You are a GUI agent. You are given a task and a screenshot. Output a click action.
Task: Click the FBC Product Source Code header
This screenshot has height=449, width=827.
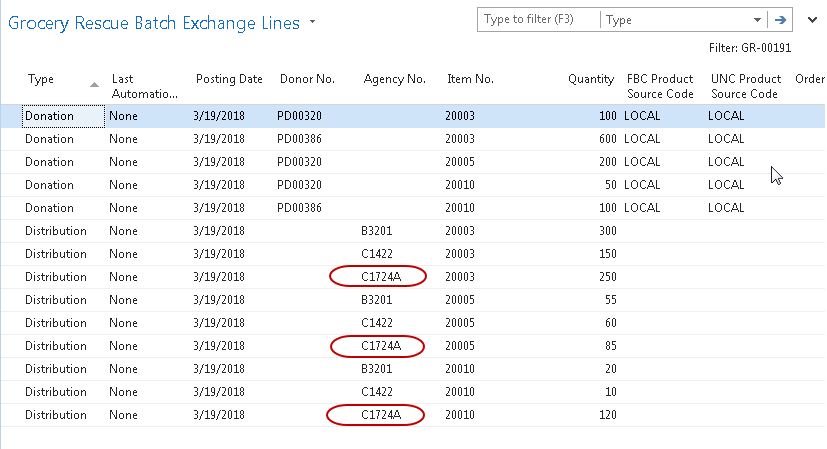click(x=660, y=86)
